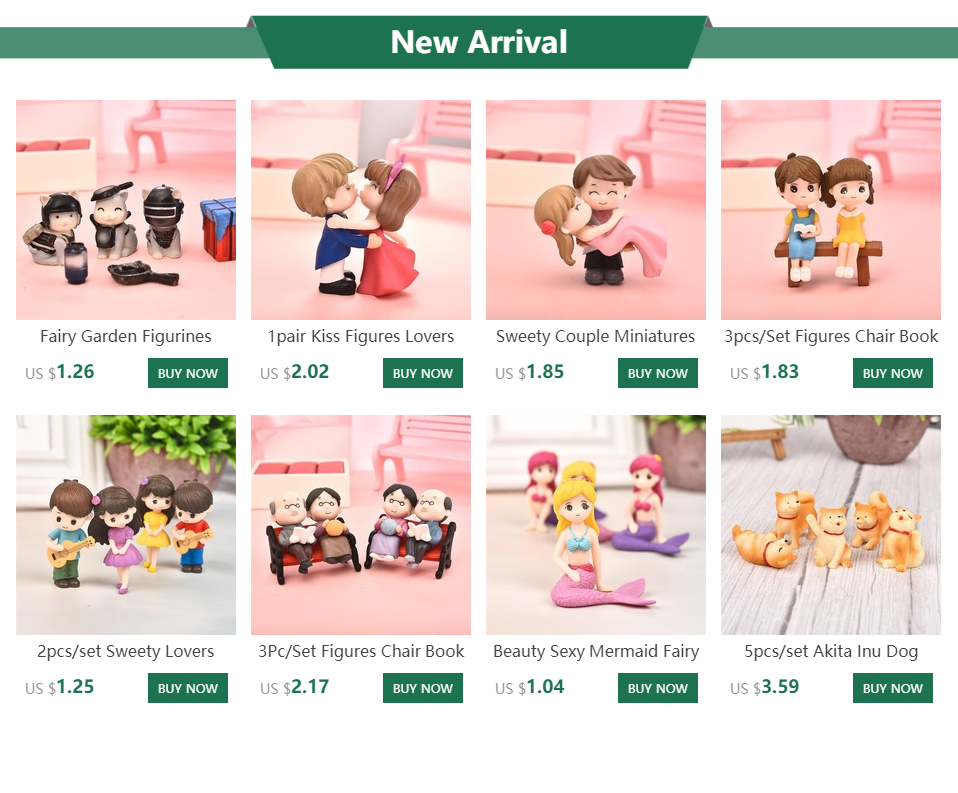958x793 pixels.
Task: Open the 1pair Kiss Figures Lovers image
Action: (x=360, y=210)
